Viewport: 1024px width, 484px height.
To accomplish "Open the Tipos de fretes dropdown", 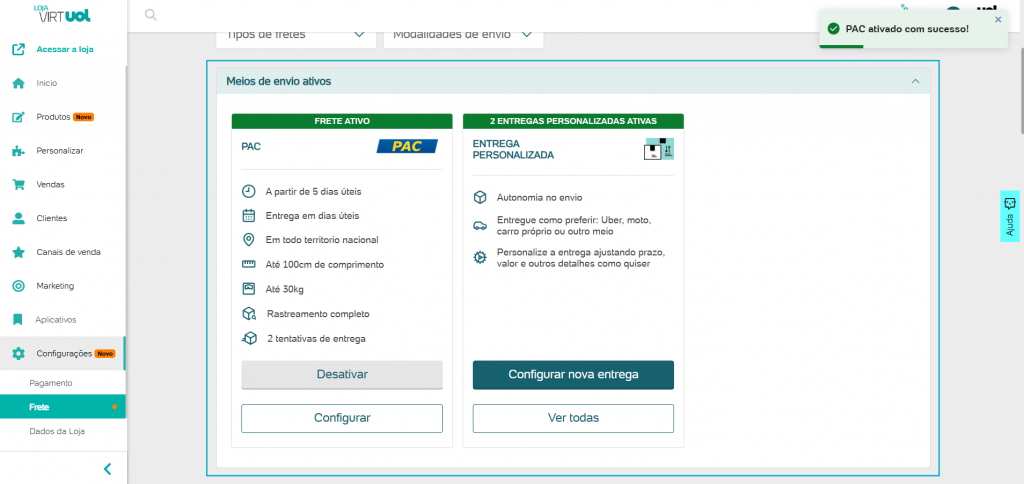I will tap(295, 34).
